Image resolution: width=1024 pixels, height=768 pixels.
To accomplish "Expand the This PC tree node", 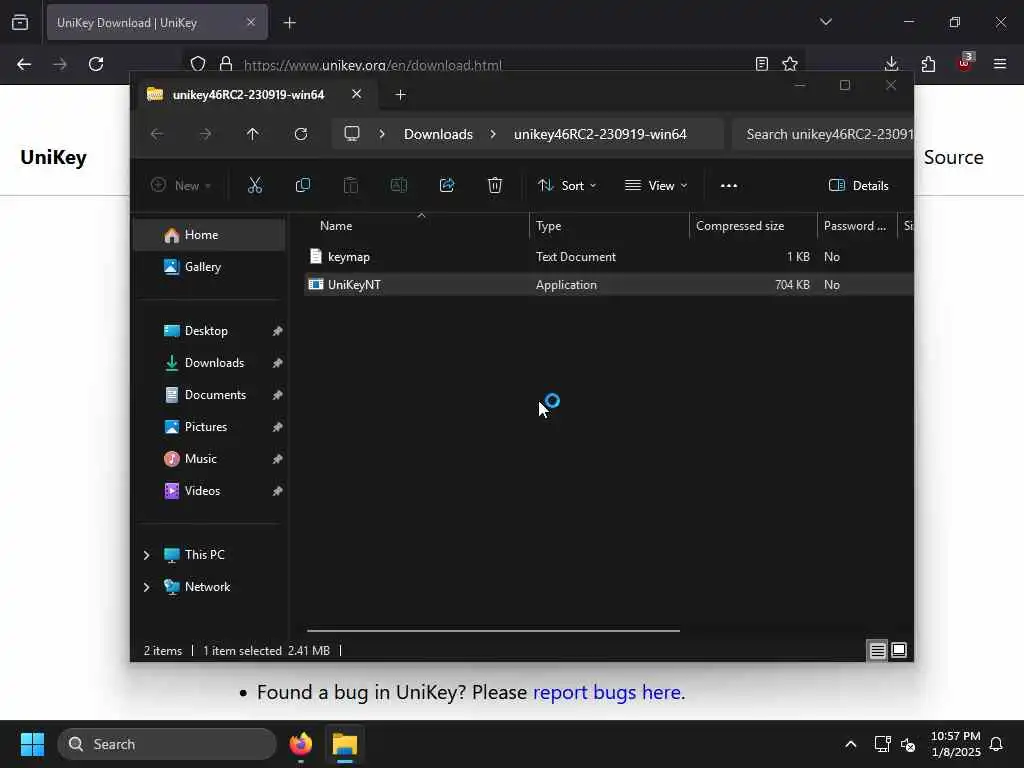I will coord(146,554).
